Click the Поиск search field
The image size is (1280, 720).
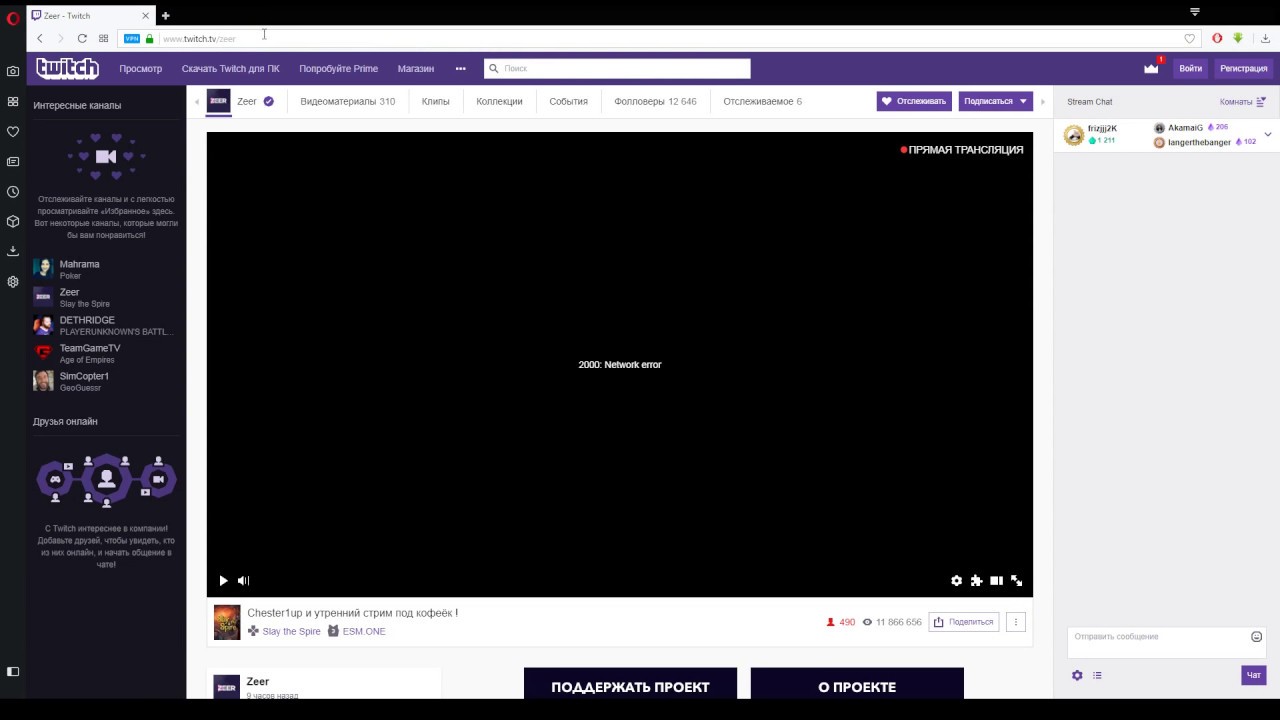pyautogui.click(x=617, y=68)
